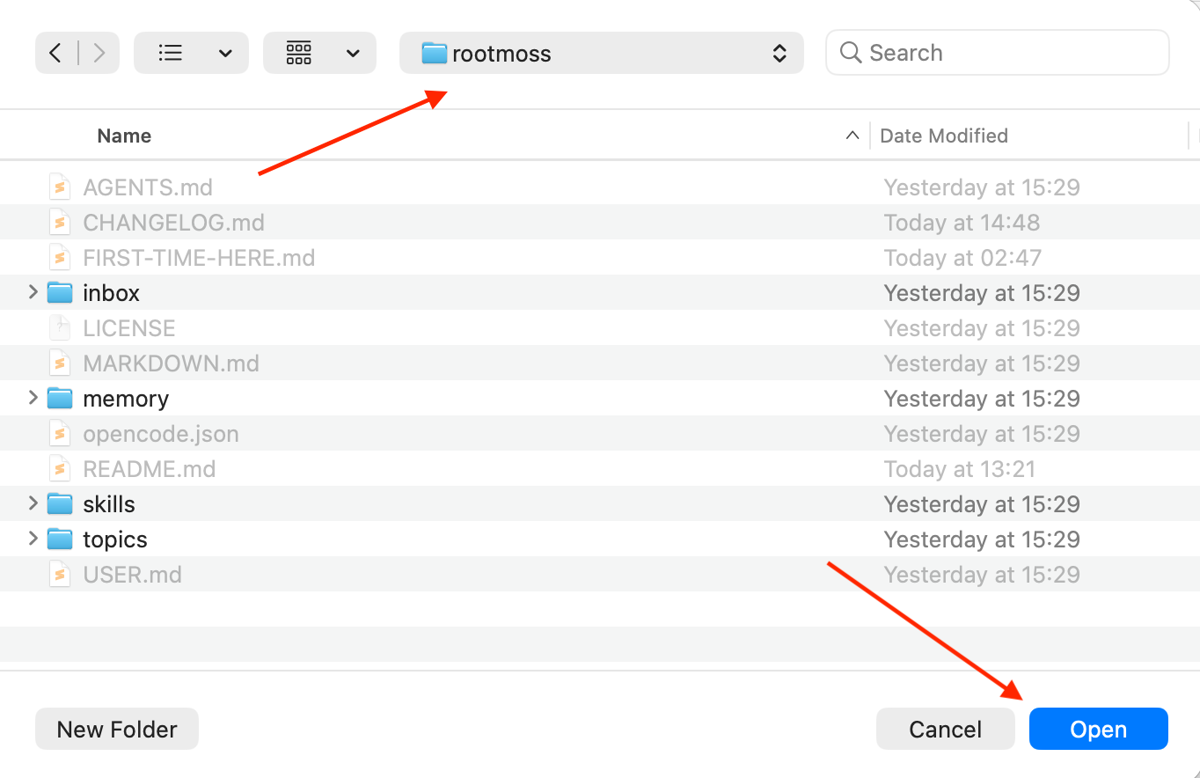The image size is (1200, 778).
Task: Click the LICENSE file icon
Action: [60, 328]
